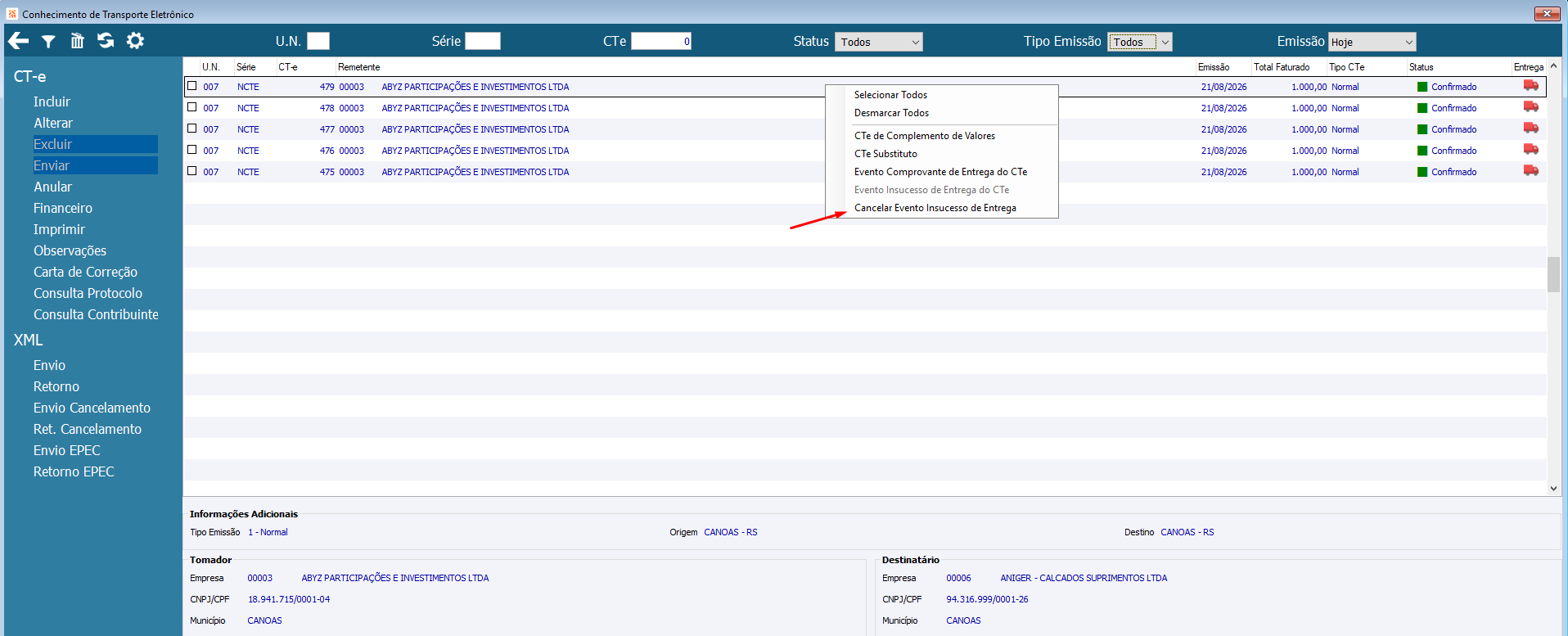Click the Emissão column header

point(1214,67)
